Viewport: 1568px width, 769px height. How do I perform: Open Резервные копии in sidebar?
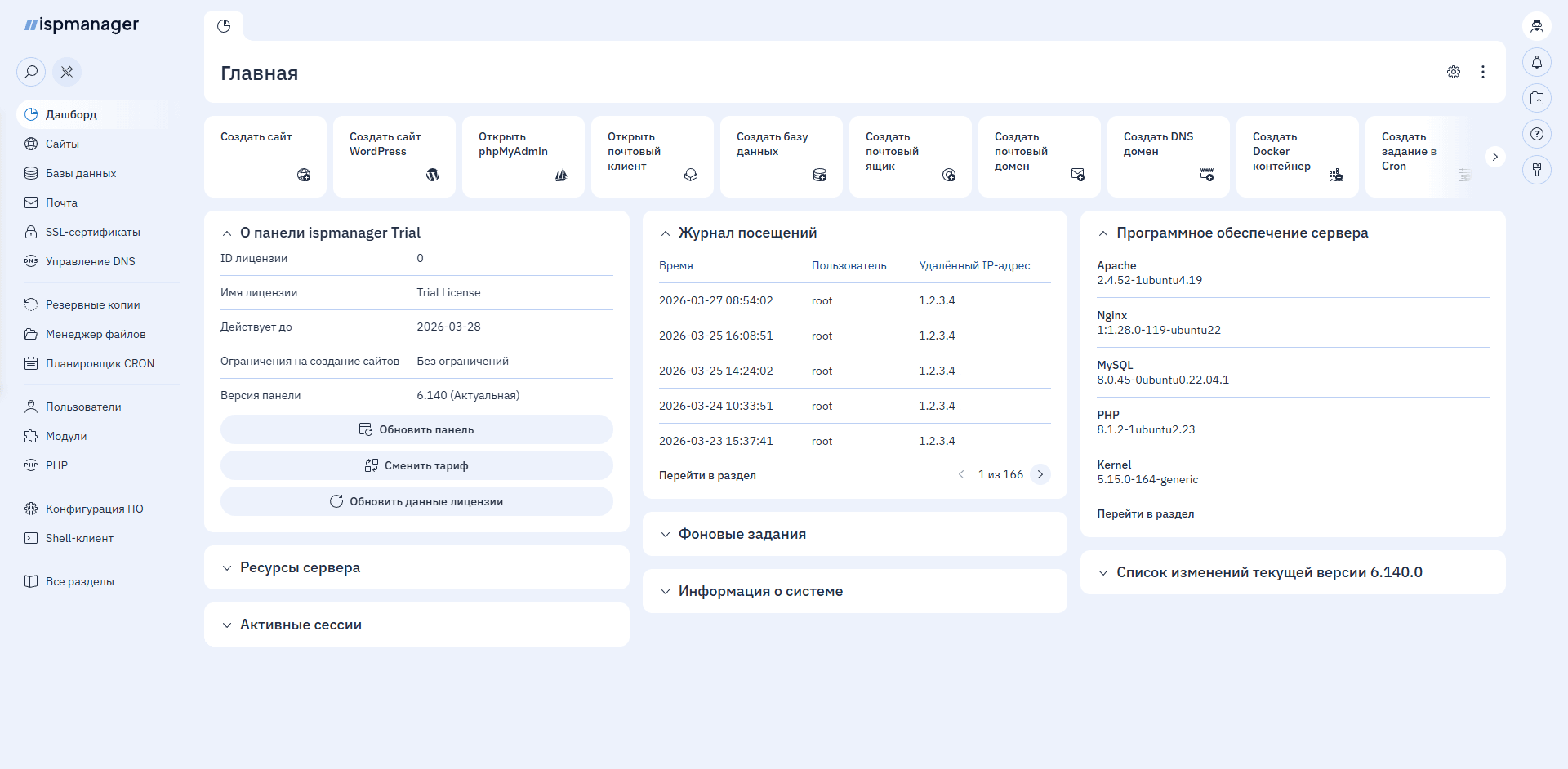click(x=92, y=304)
